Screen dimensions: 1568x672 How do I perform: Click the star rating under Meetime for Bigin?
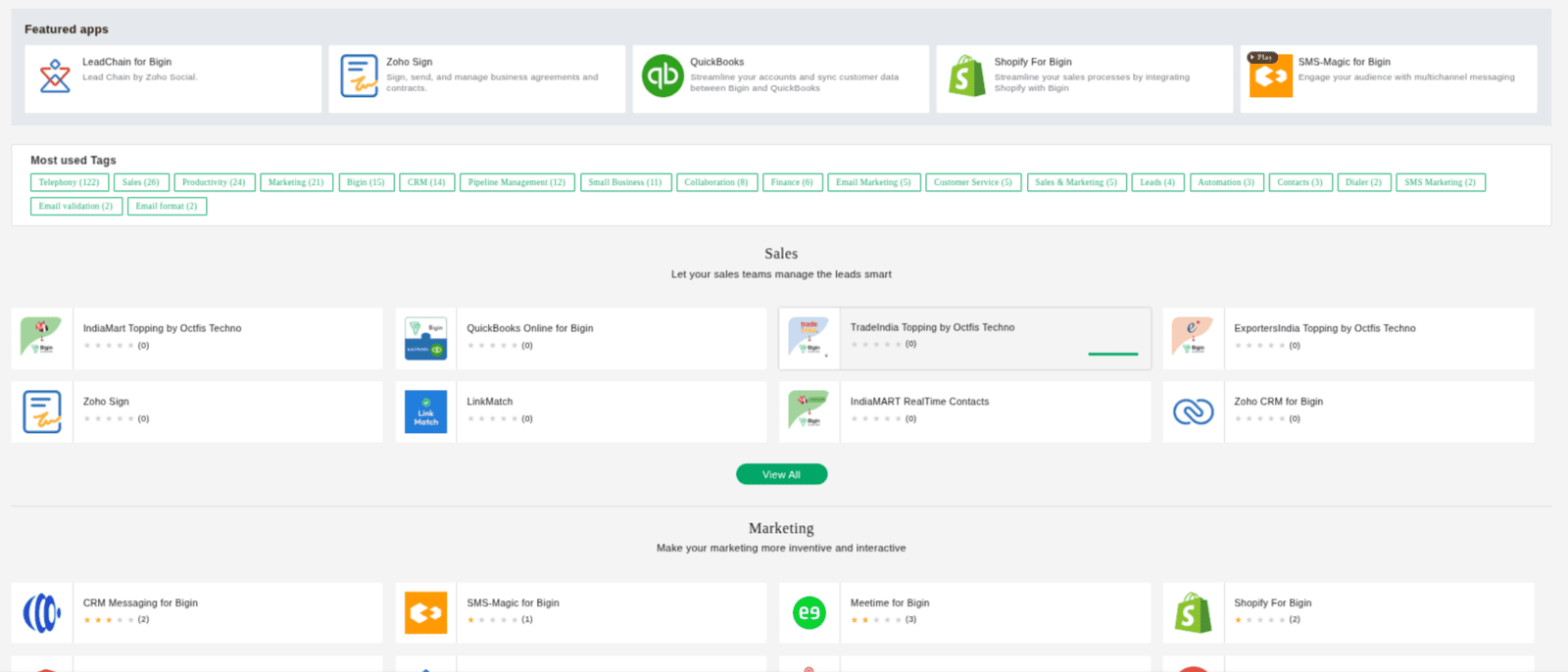[x=876, y=620]
